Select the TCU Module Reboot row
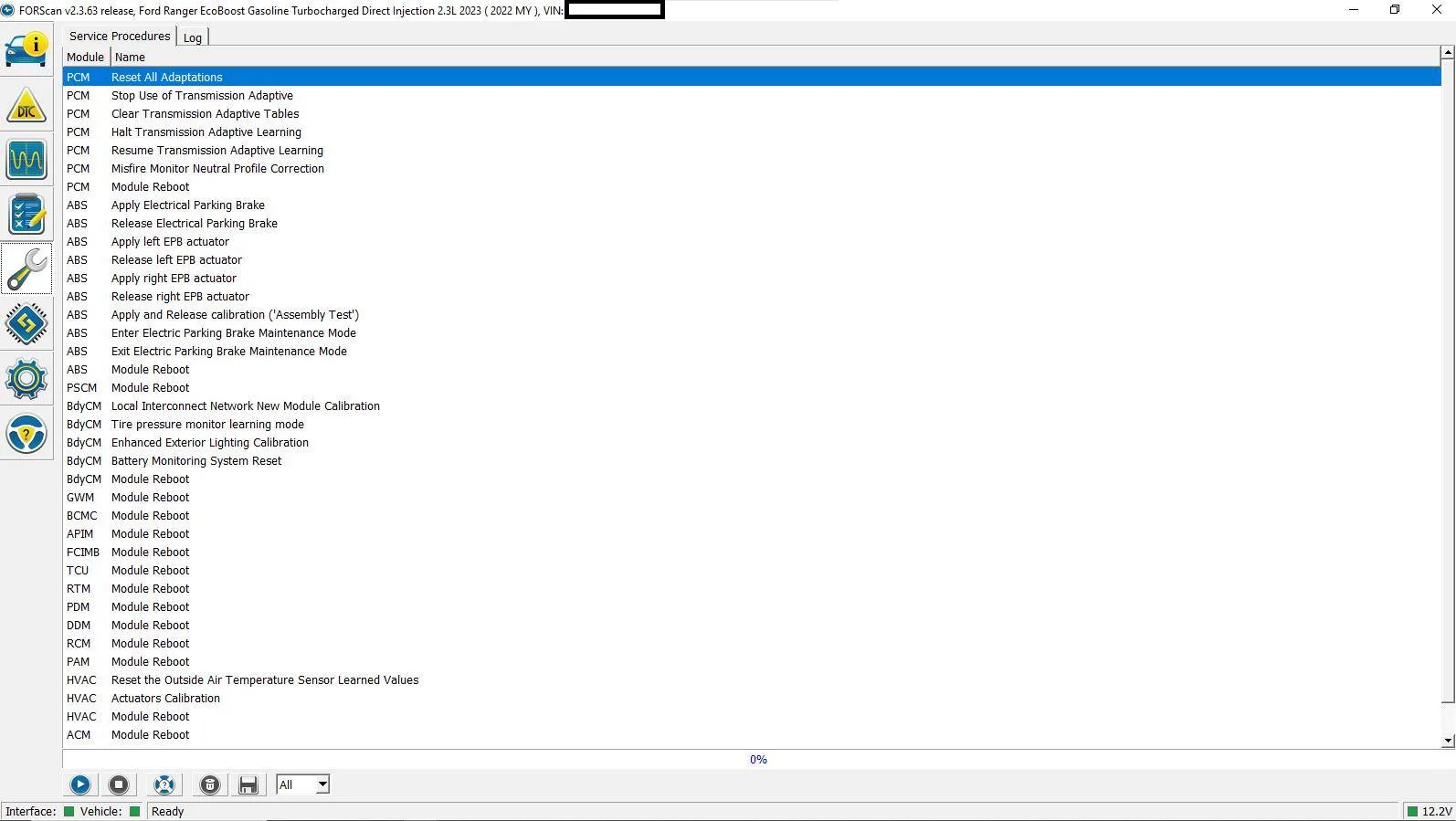1456x821 pixels. [x=752, y=570]
